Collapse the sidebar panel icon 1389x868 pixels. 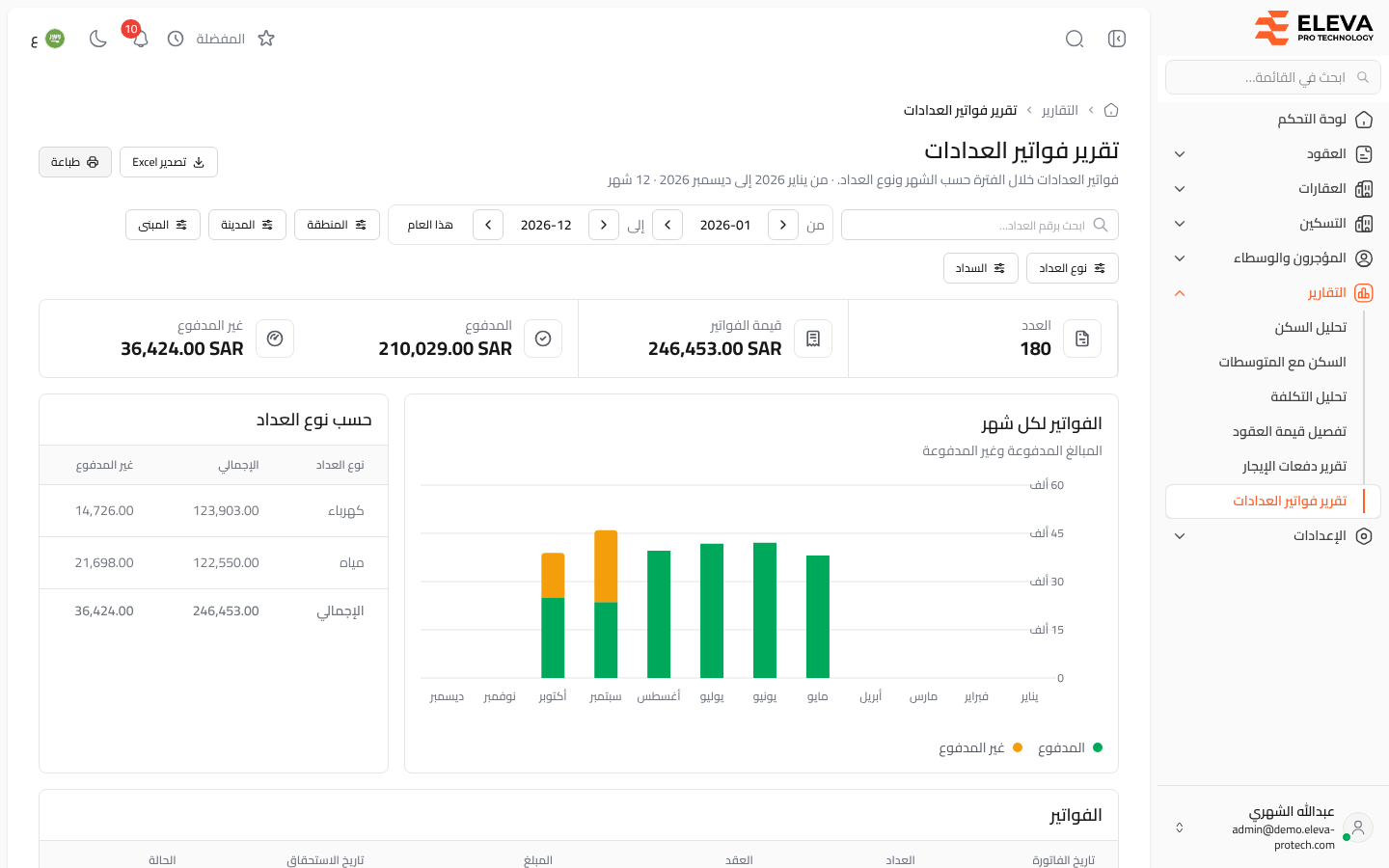tap(1117, 39)
